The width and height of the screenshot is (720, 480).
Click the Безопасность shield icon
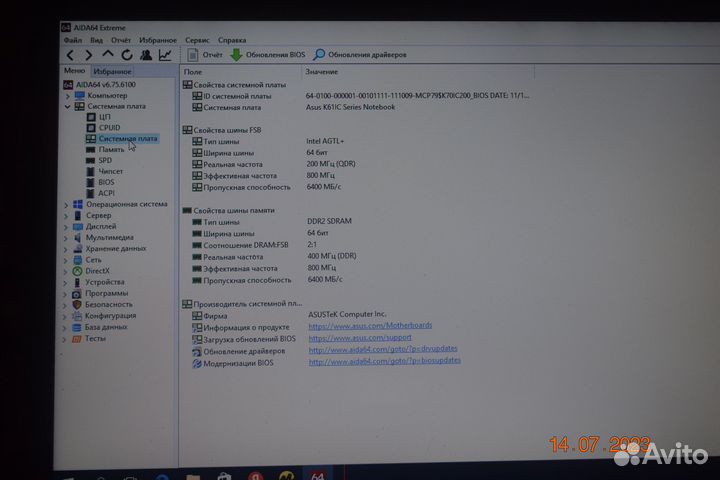pyautogui.click(x=77, y=305)
